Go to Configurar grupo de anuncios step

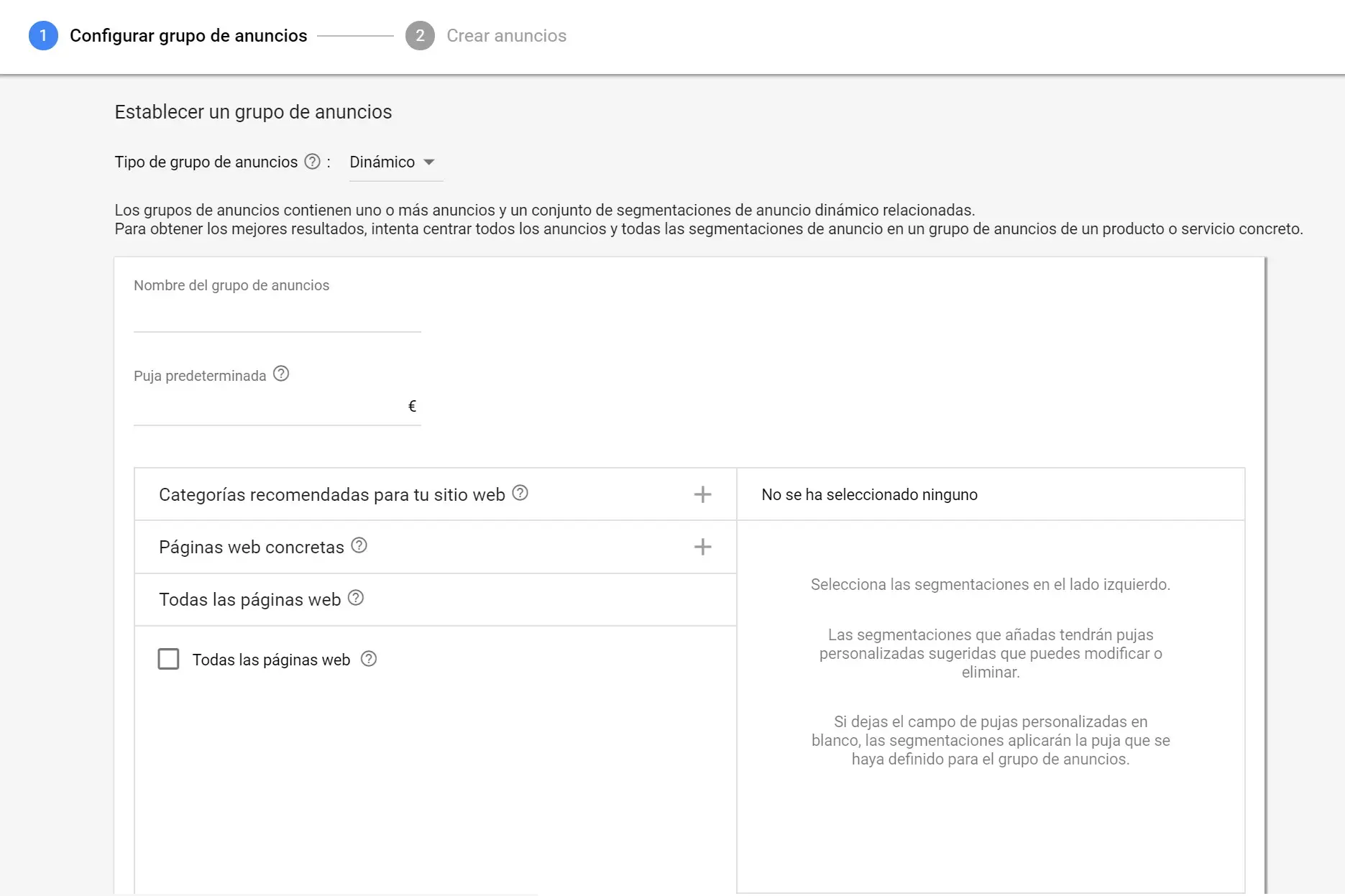click(188, 35)
